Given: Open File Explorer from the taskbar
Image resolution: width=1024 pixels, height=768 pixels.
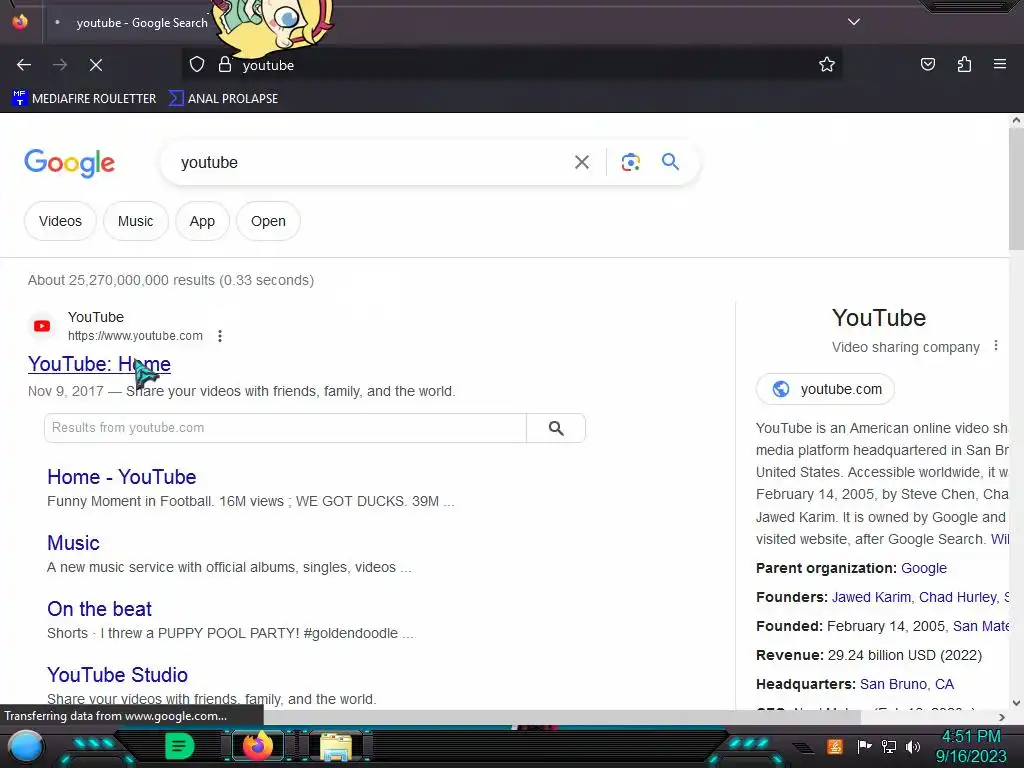Looking at the screenshot, I should (336, 746).
